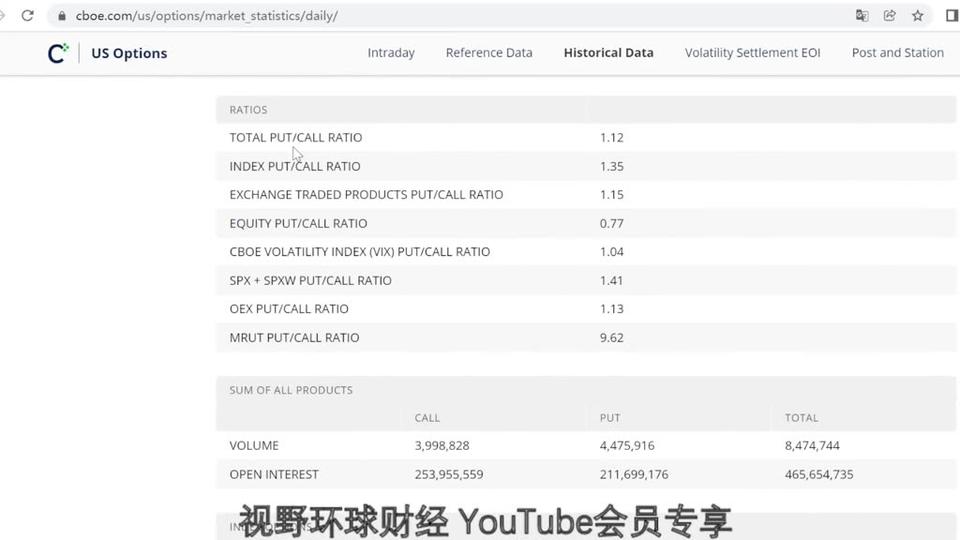
Task: Select put open interest 211,699,176
Action: click(x=634, y=474)
